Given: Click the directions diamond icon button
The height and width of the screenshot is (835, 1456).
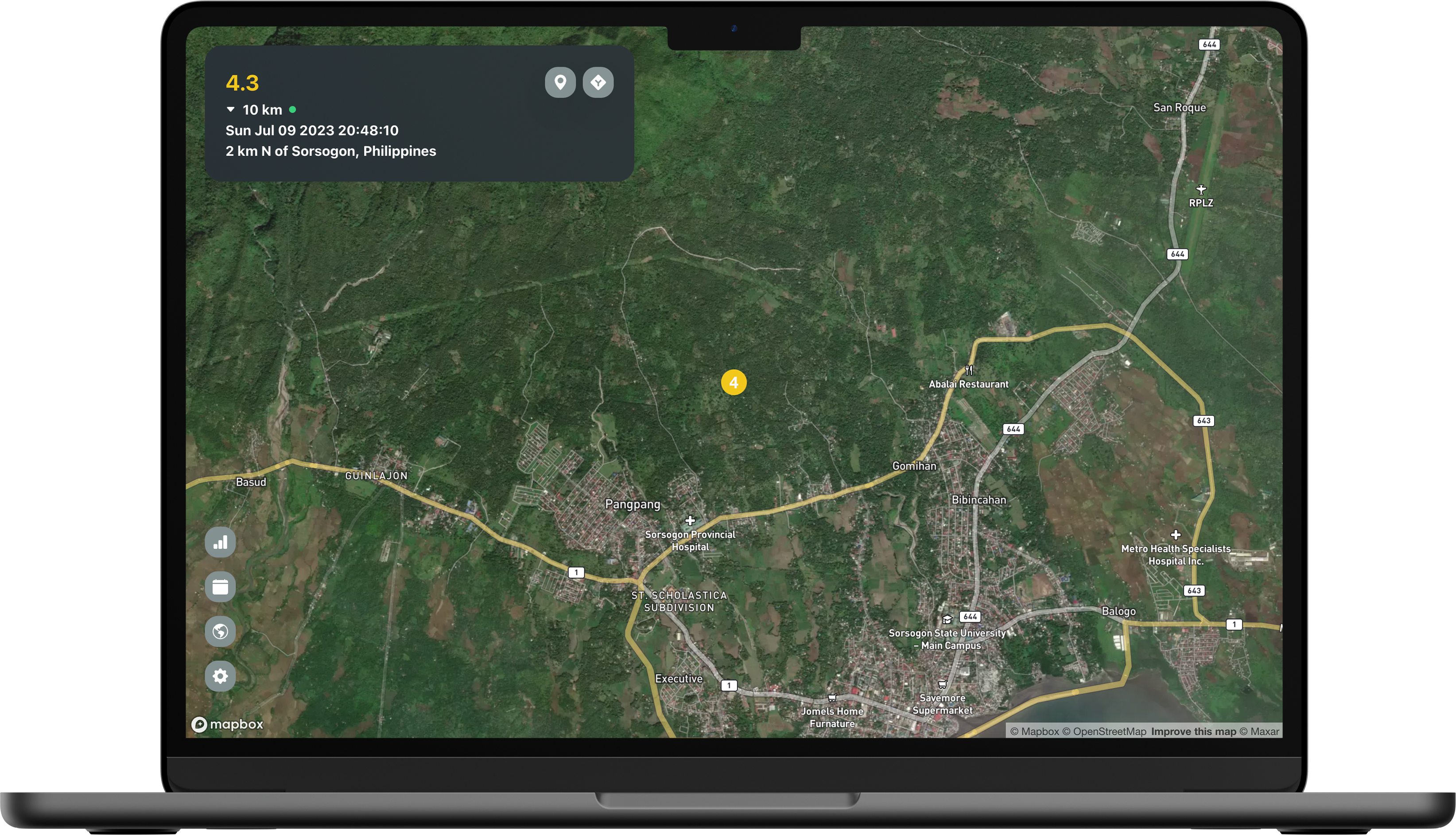Looking at the screenshot, I should [598, 82].
